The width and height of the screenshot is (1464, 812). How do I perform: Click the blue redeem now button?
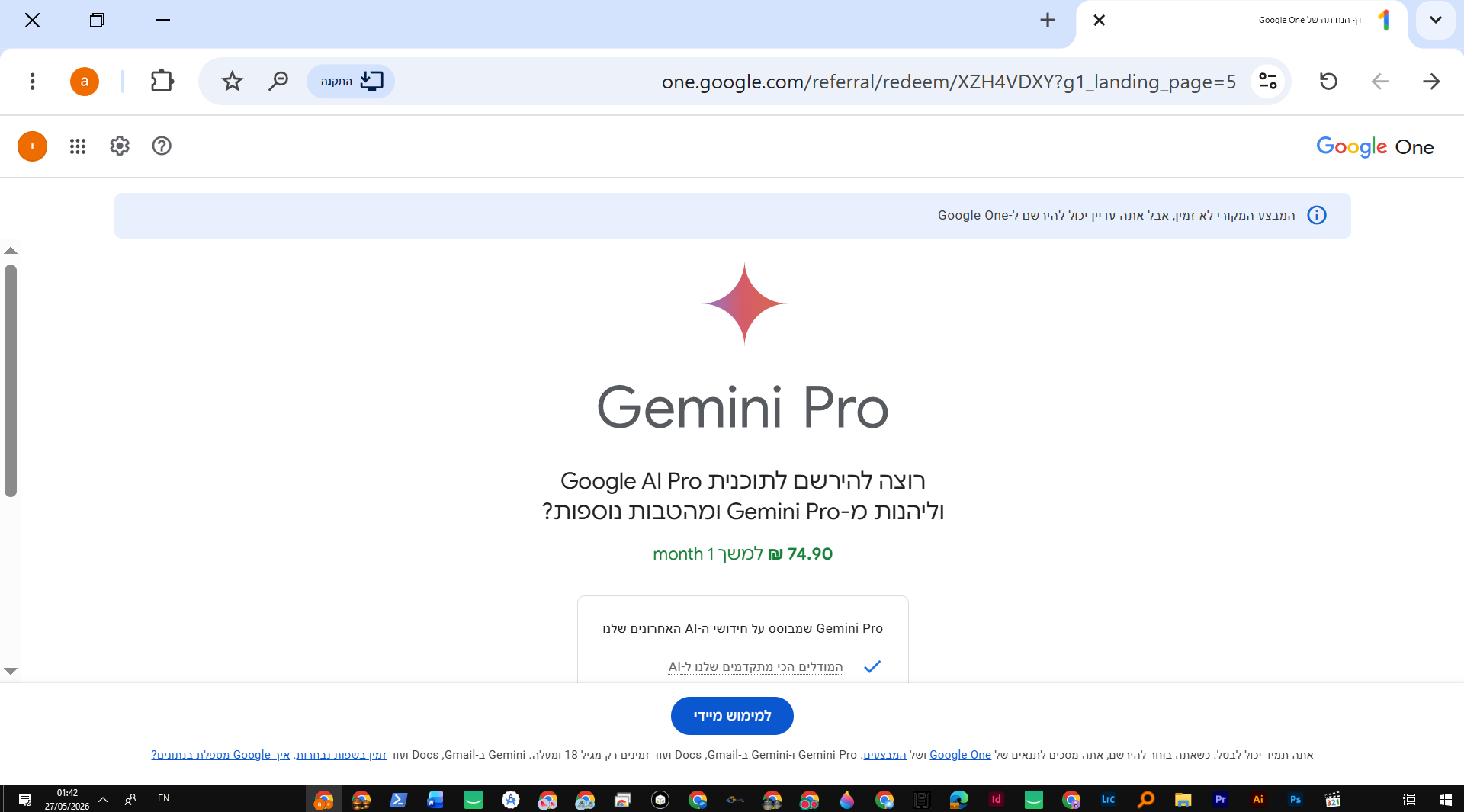click(x=732, y=716)
